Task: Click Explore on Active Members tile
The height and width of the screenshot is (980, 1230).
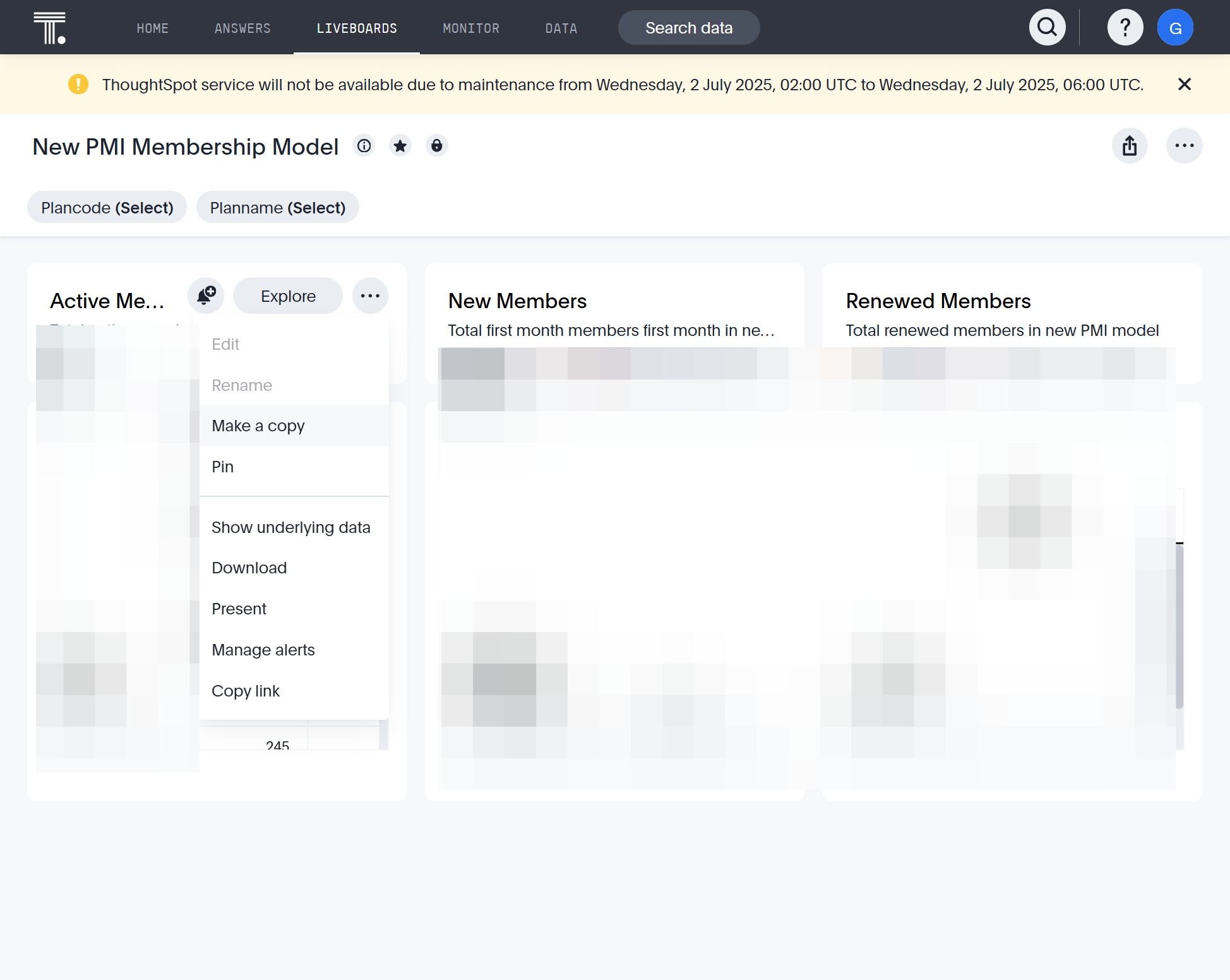Action: 288,296
